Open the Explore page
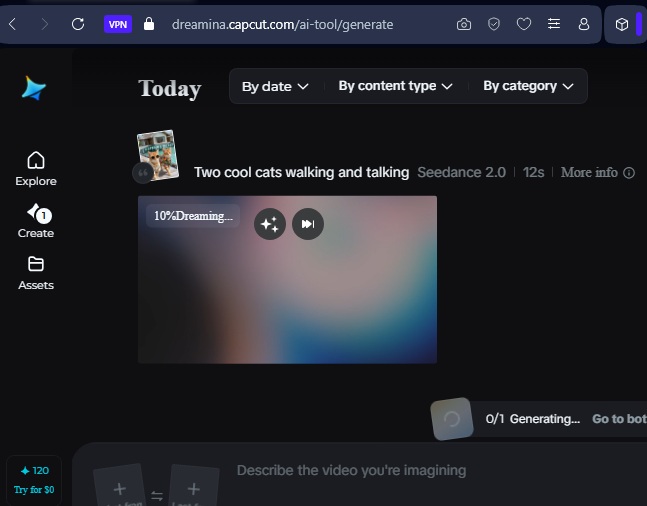Image resolution: width=647 pixels, height=506 pixels. tap(36, 168)
